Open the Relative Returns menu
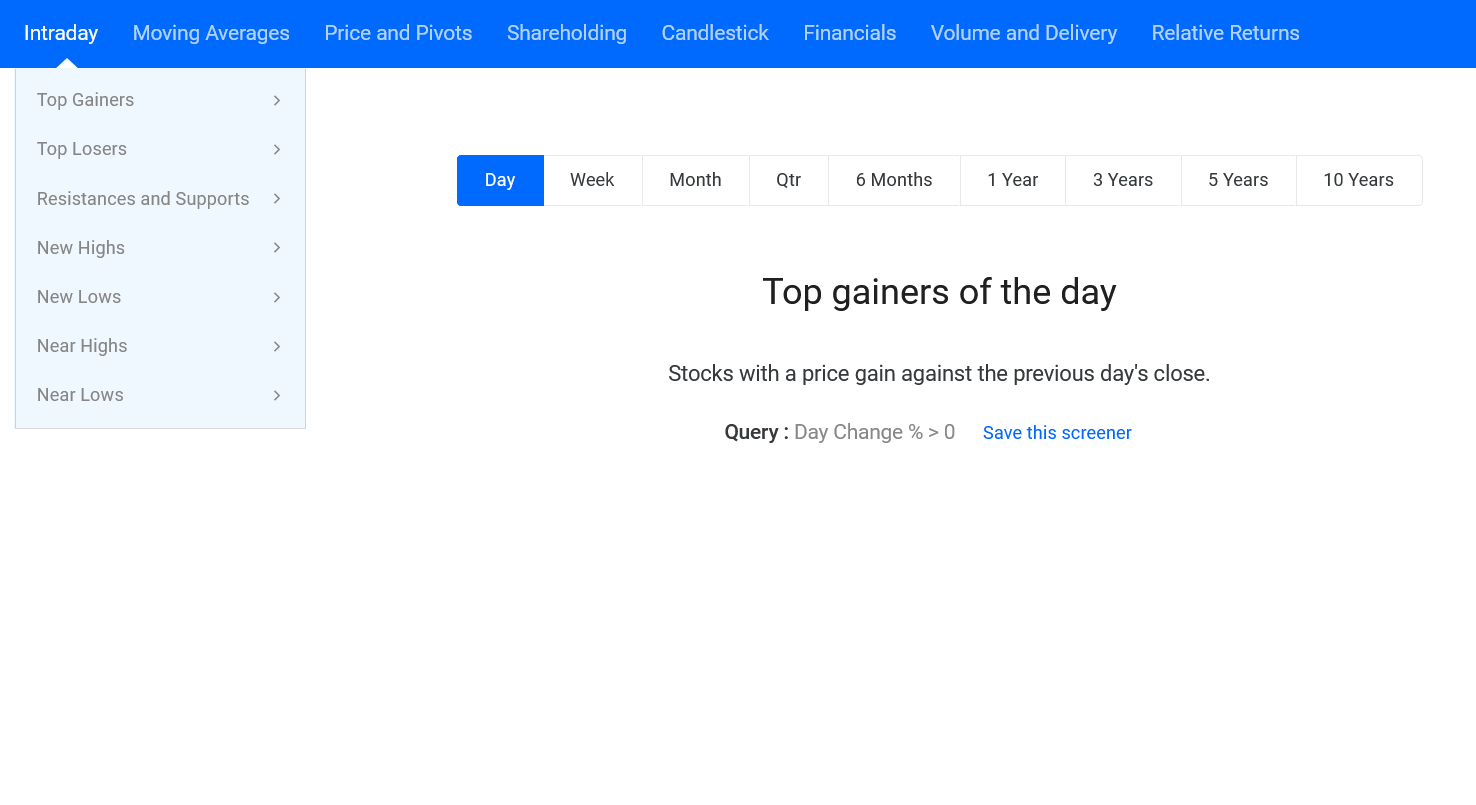This screenshot has height=805, width=1476. pos(1225,33)
